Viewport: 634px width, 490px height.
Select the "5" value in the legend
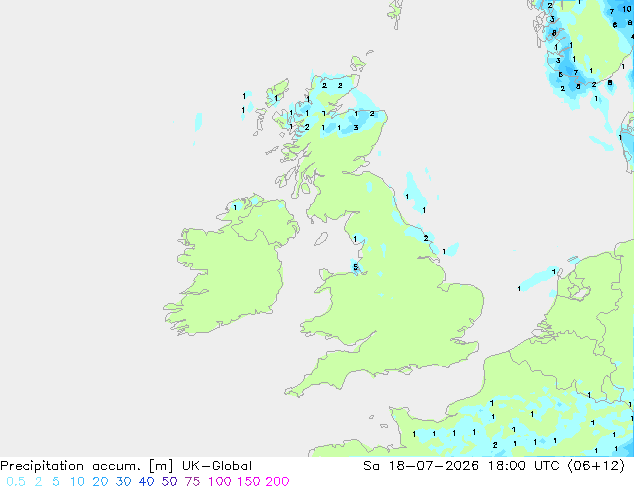(x=56, y=482)
